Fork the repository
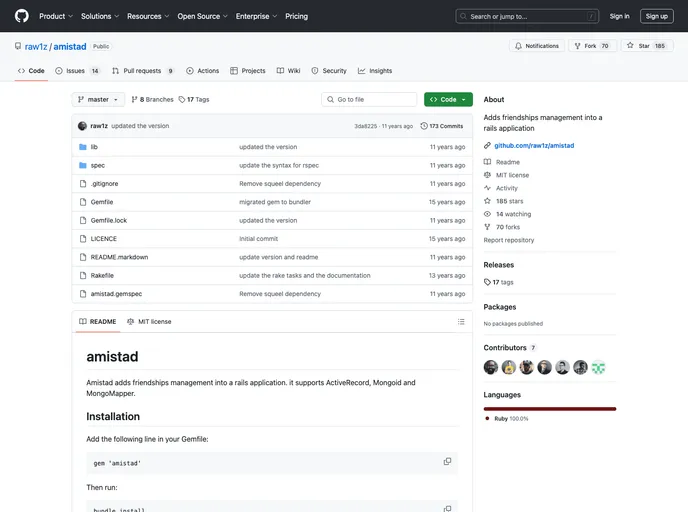The height and width of the screenshot is (512, 688). click(592, 46)
